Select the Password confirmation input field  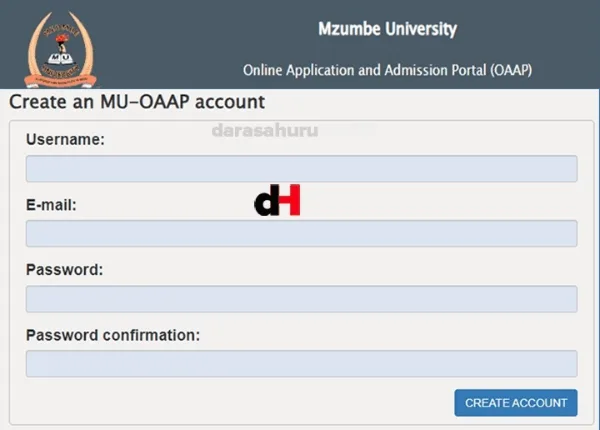(x=302, y=363)
